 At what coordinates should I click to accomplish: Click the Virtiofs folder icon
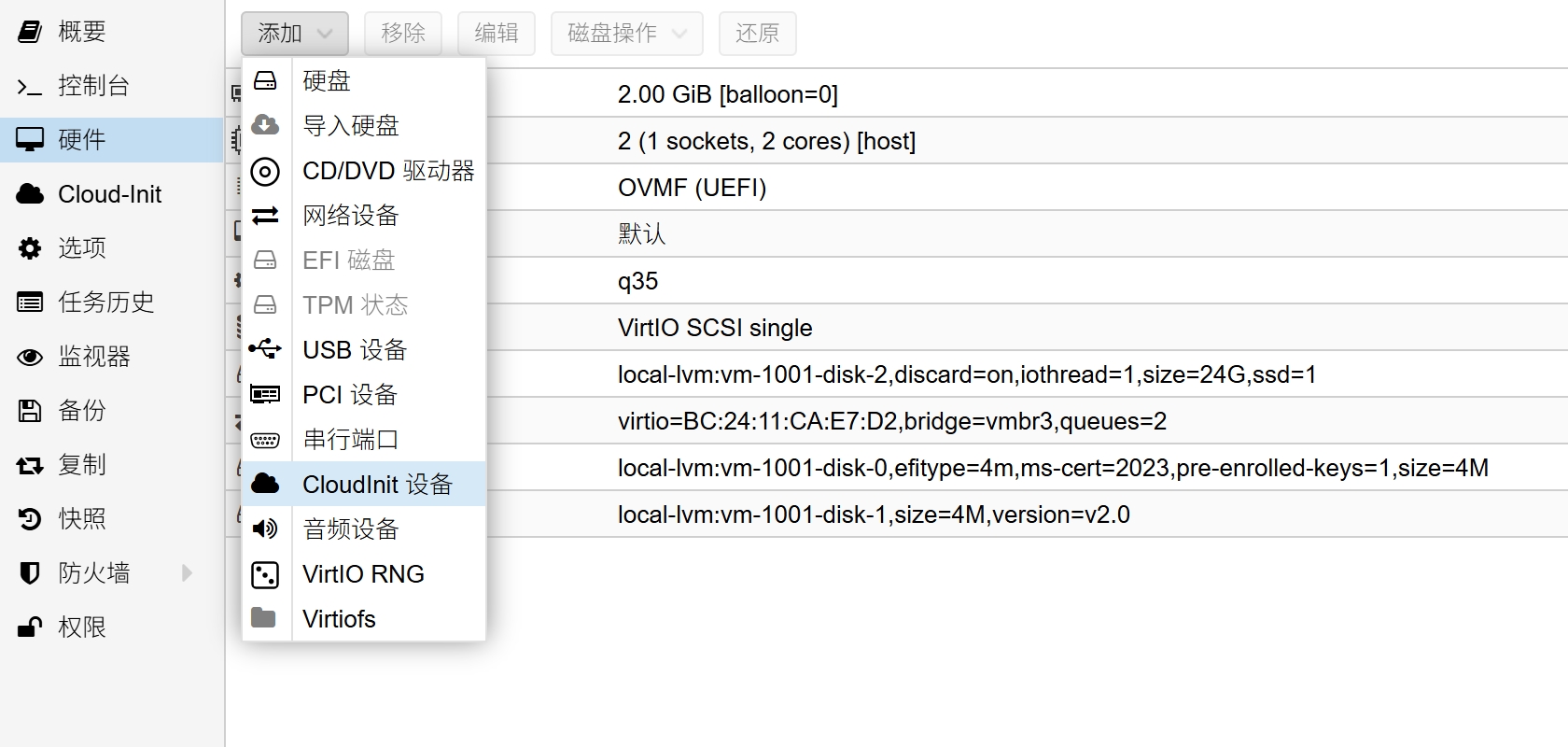pyautogui.click(x=265, y=618)
